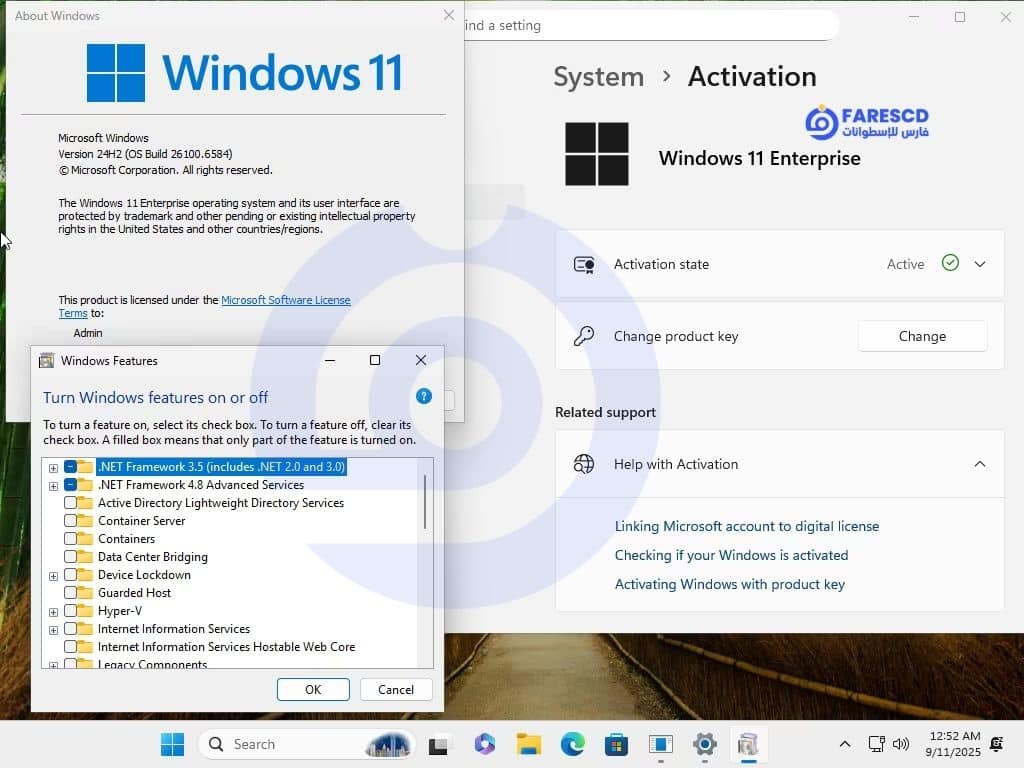This screenshot has width=1024, height=768.
Task: Turn on the Hyper-V checkbox
Action: point(71,611)
